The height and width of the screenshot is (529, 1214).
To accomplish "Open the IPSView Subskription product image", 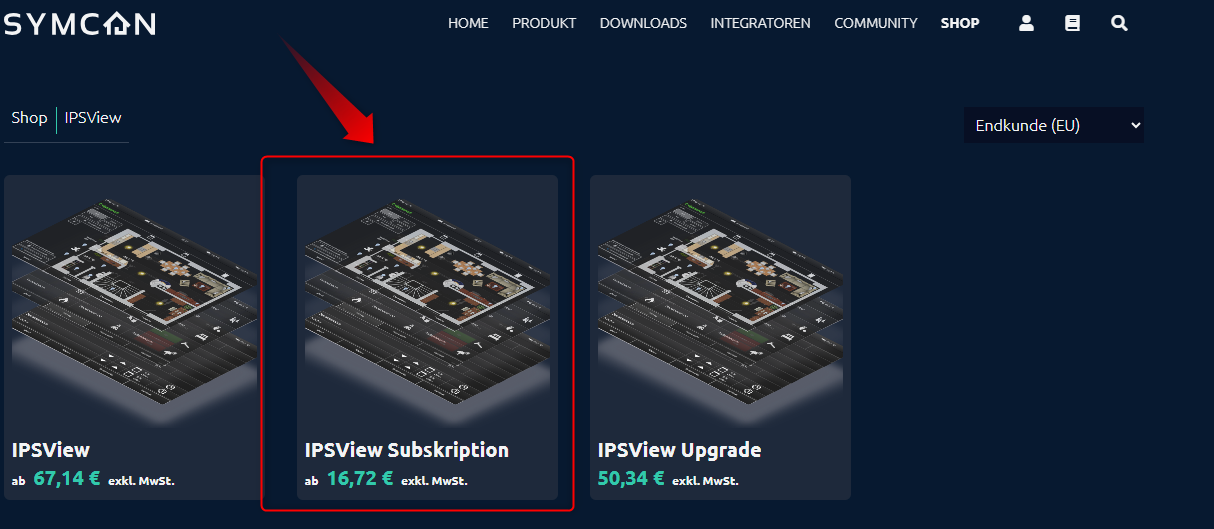I will 427,300.
